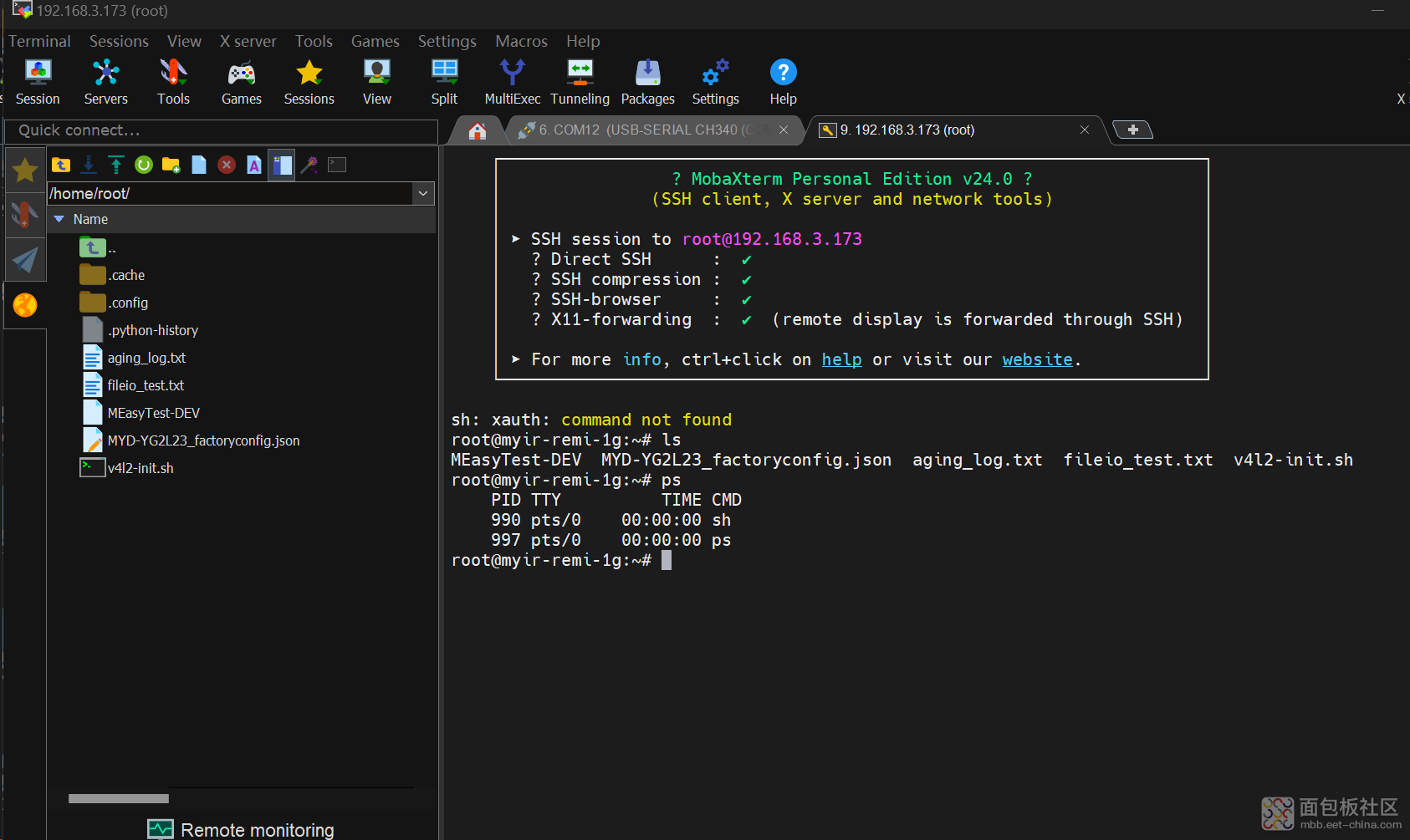This screenshot has height=840, width=1410.
Task: Open the X server menu
Action: click(x=248, y=41)
